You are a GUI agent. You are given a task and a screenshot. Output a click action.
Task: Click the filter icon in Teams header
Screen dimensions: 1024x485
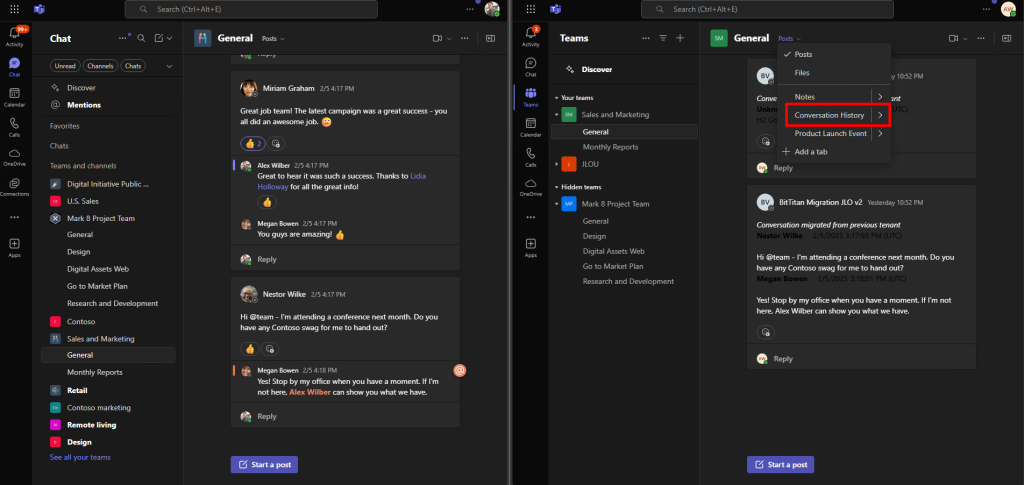tap(663, 39)
